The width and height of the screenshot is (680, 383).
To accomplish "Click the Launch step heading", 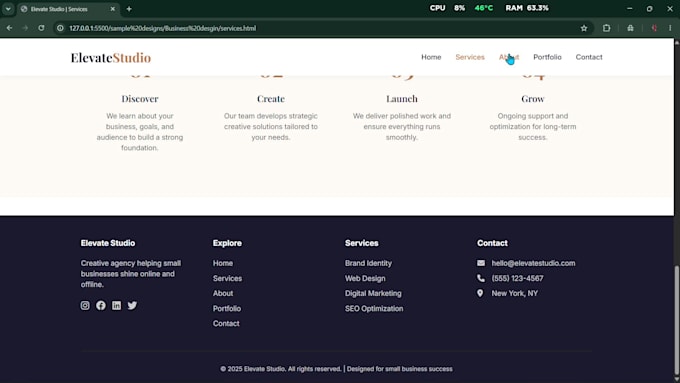I will (x=402, y=98).
